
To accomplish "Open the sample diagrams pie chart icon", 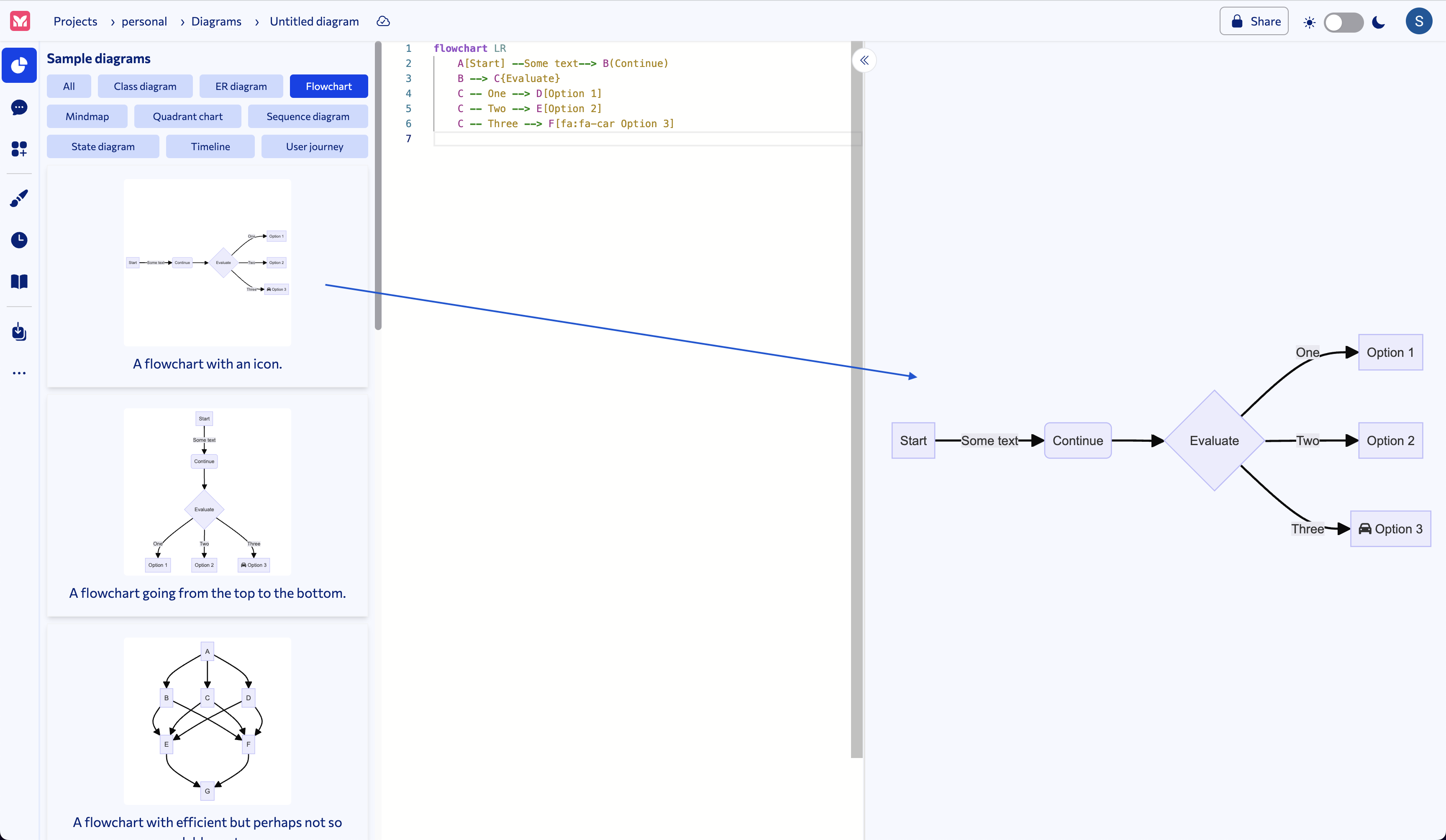I will (20, 65).
